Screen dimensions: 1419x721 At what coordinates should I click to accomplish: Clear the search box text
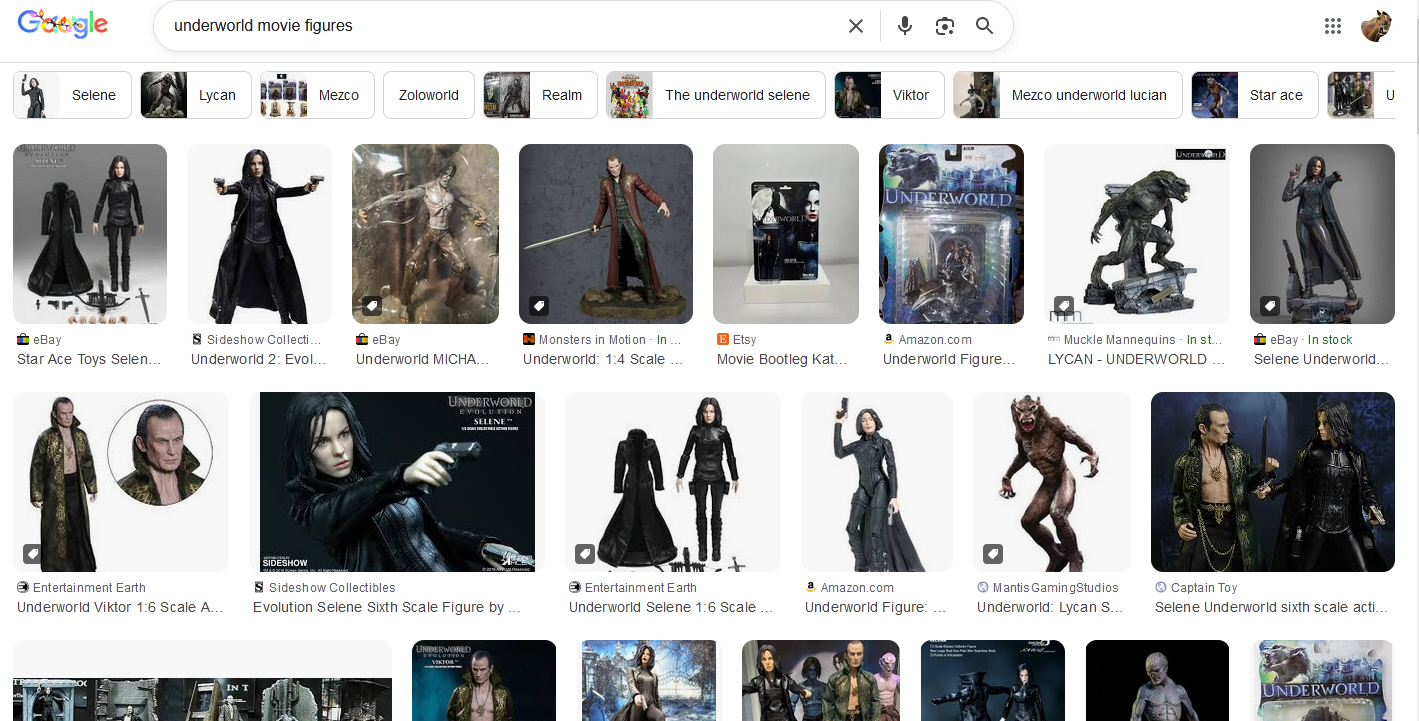(x=855, y=26)
